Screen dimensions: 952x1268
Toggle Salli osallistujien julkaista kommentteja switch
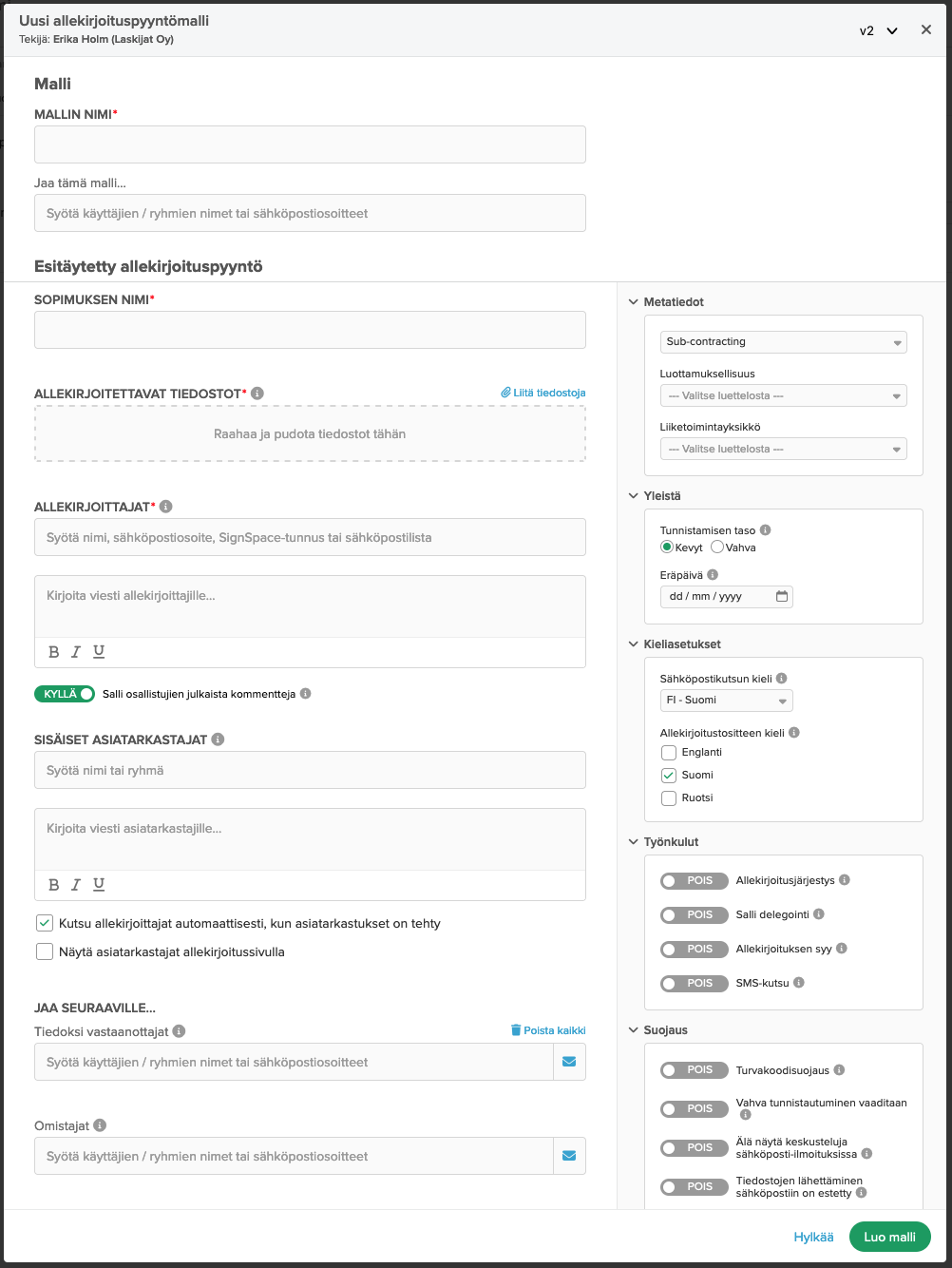point(65,694)
